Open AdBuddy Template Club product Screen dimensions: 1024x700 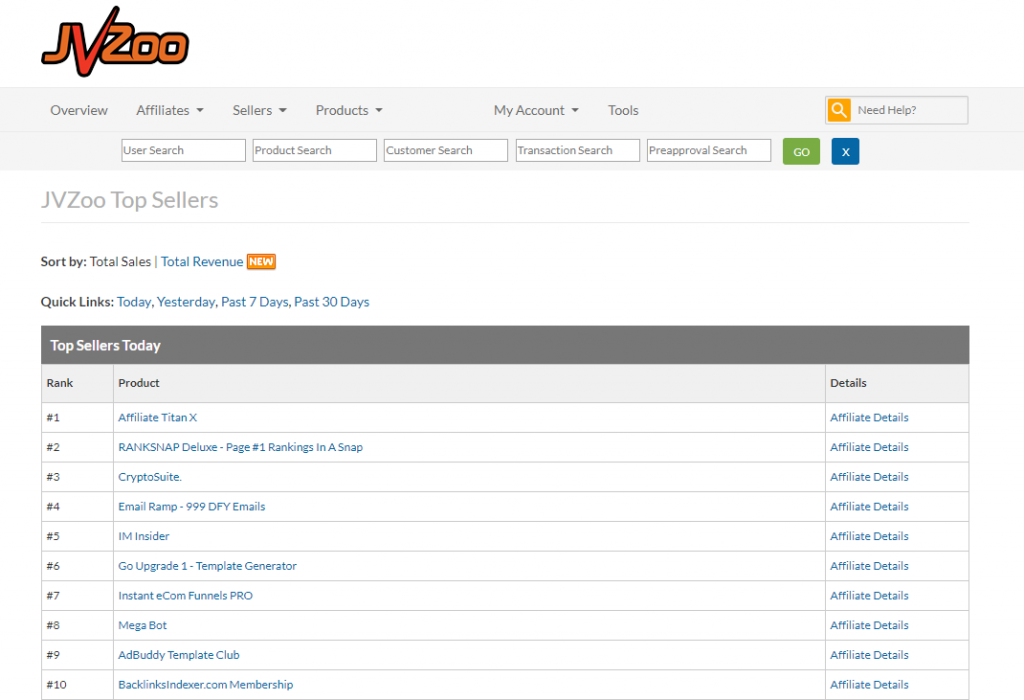(x=179, y=655)
